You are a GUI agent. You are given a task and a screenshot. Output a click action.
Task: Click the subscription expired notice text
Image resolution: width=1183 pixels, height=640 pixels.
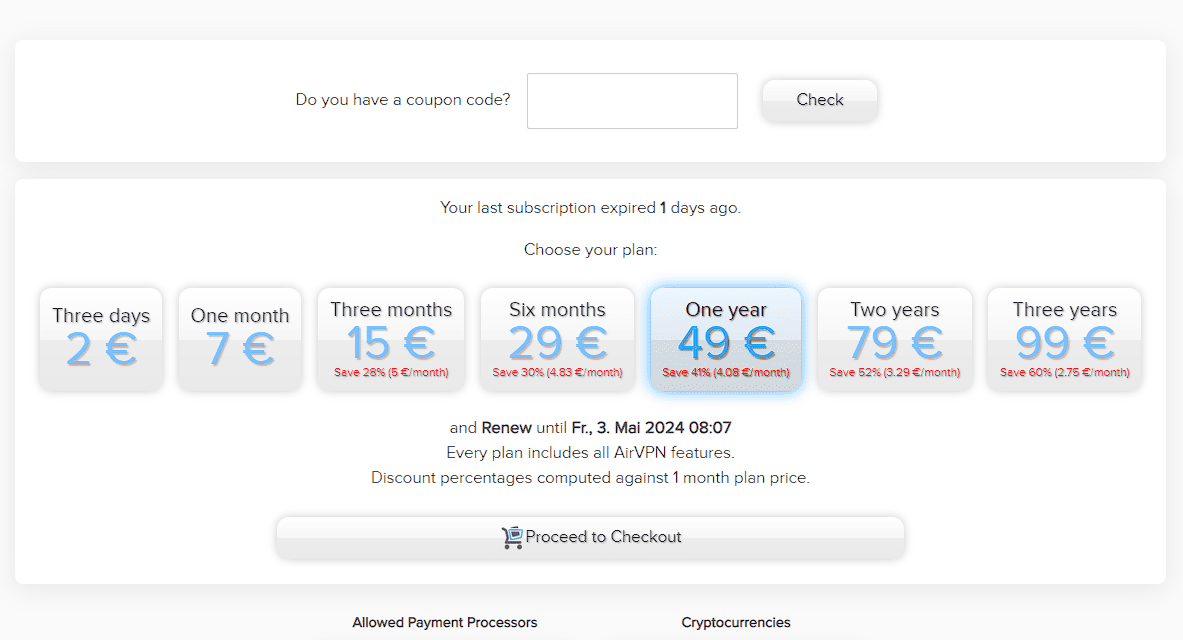tap(590, 207)
